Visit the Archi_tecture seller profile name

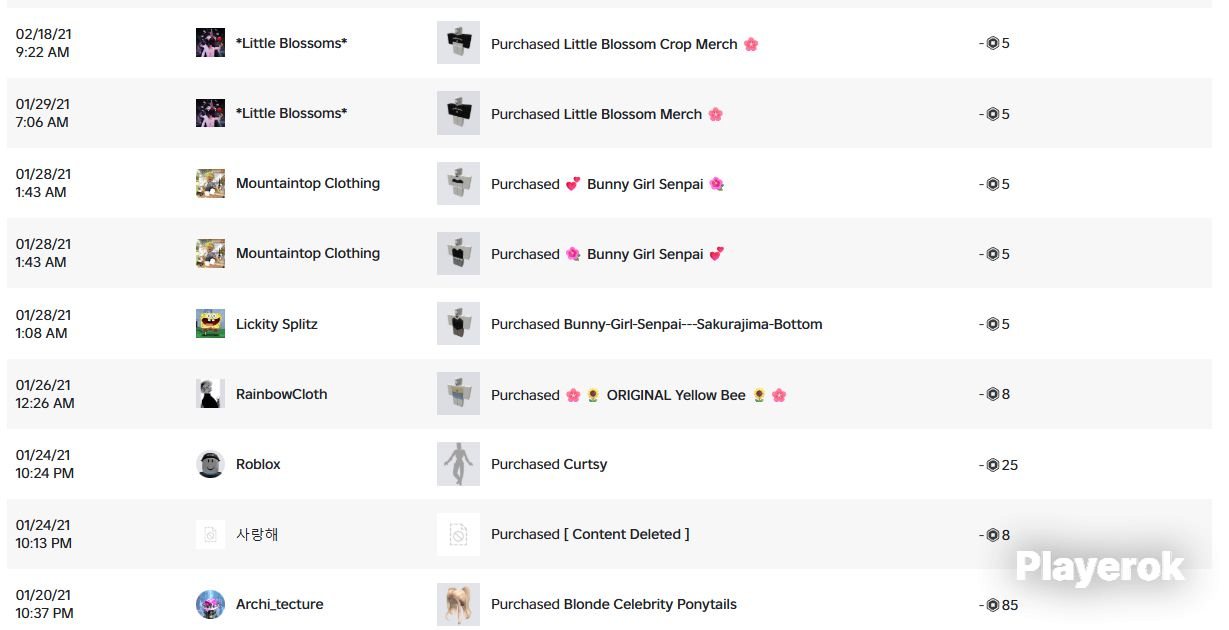(279, 604)
